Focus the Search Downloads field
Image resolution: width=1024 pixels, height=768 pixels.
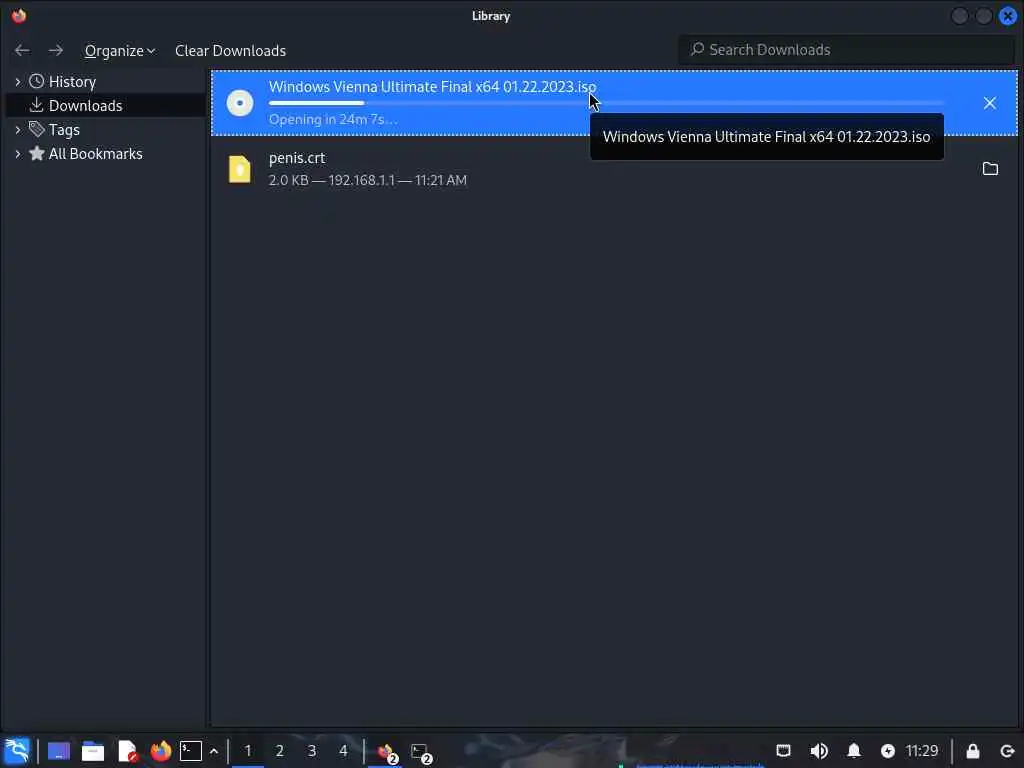846,50
